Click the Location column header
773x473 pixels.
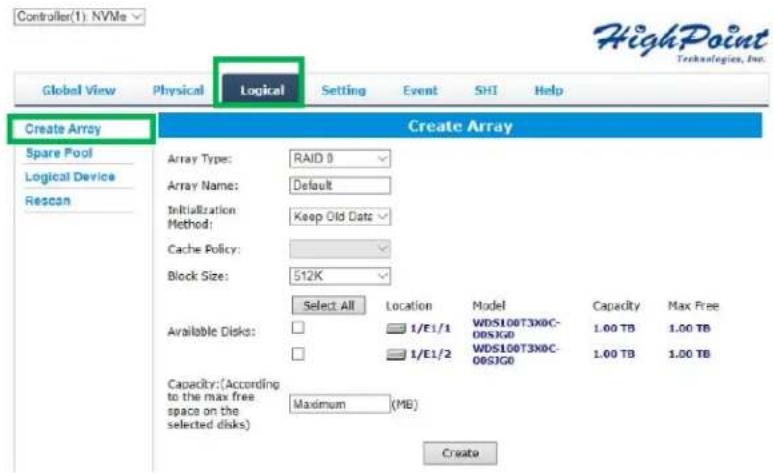click(409, 306)
